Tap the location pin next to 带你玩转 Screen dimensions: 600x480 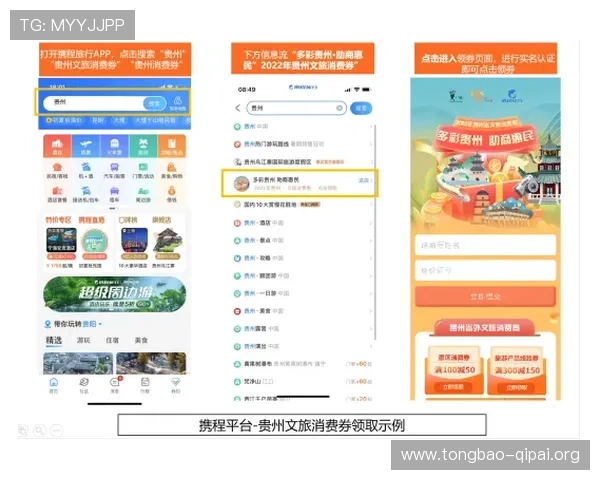[x=47, y=324]
